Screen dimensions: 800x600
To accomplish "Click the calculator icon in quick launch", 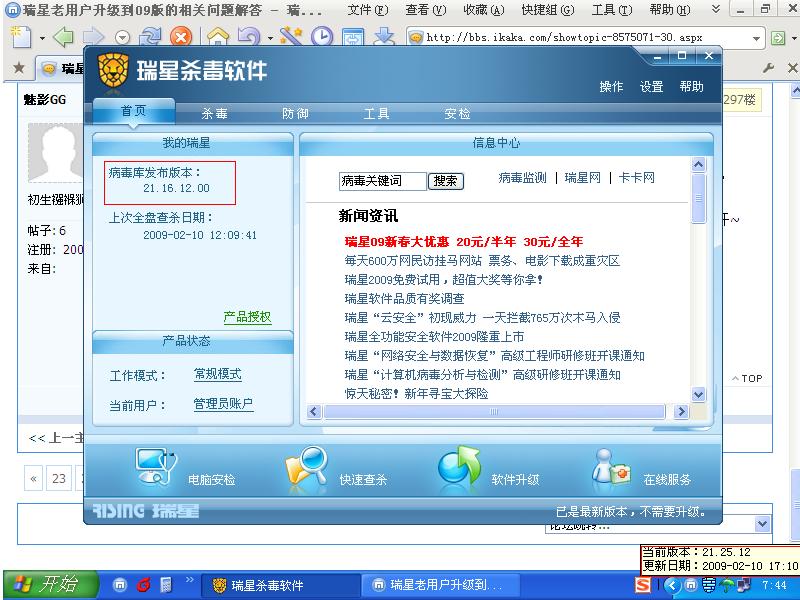I will (166, 585).
